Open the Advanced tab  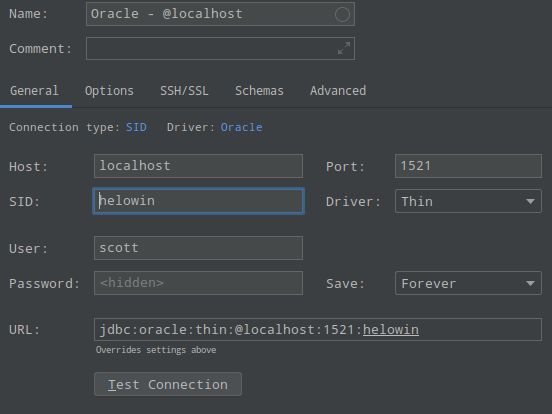pos(338,91)
